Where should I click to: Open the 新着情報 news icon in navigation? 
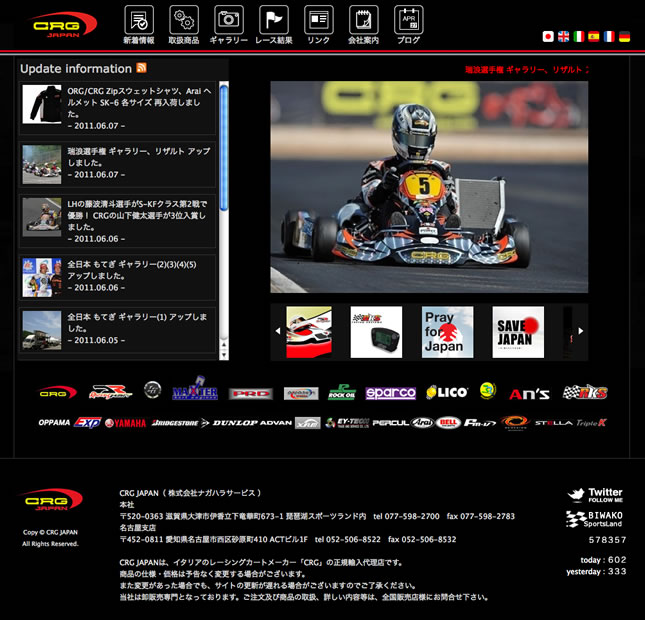pos(139,25)
